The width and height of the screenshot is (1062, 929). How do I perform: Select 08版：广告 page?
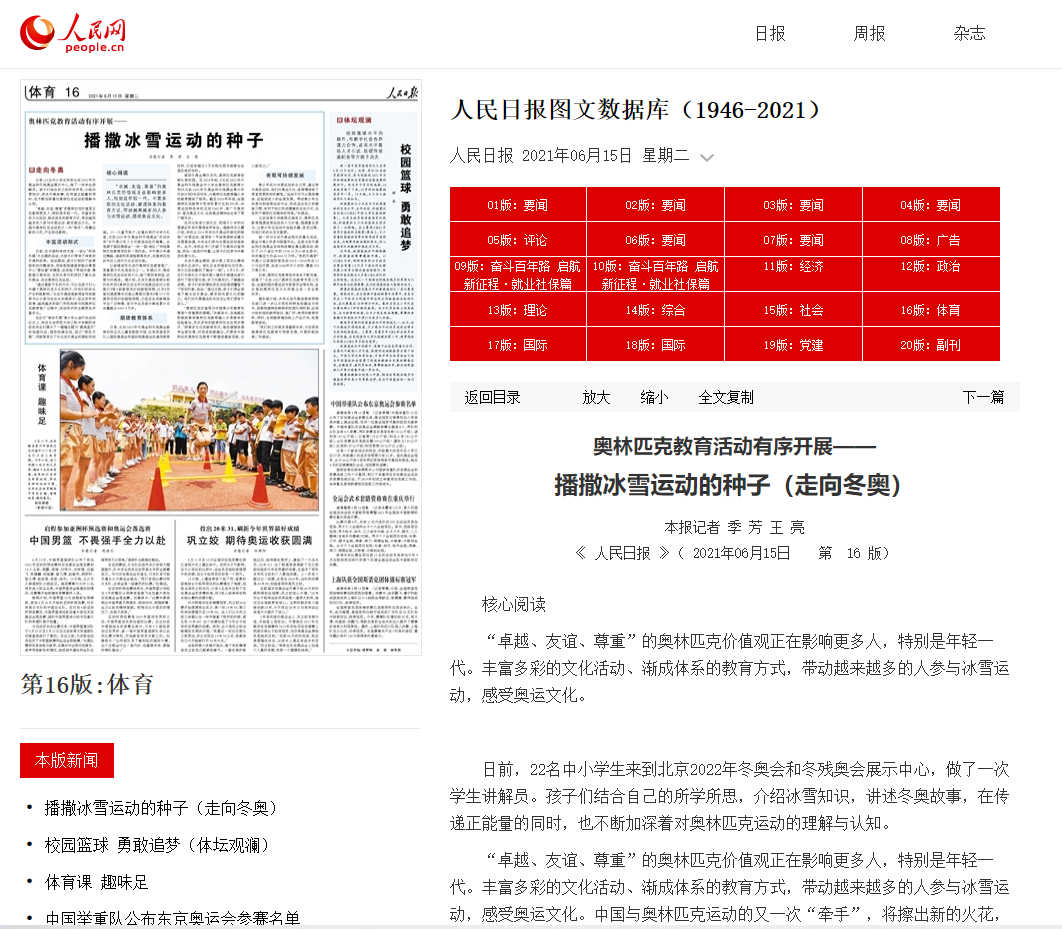[x=931, y=240]
